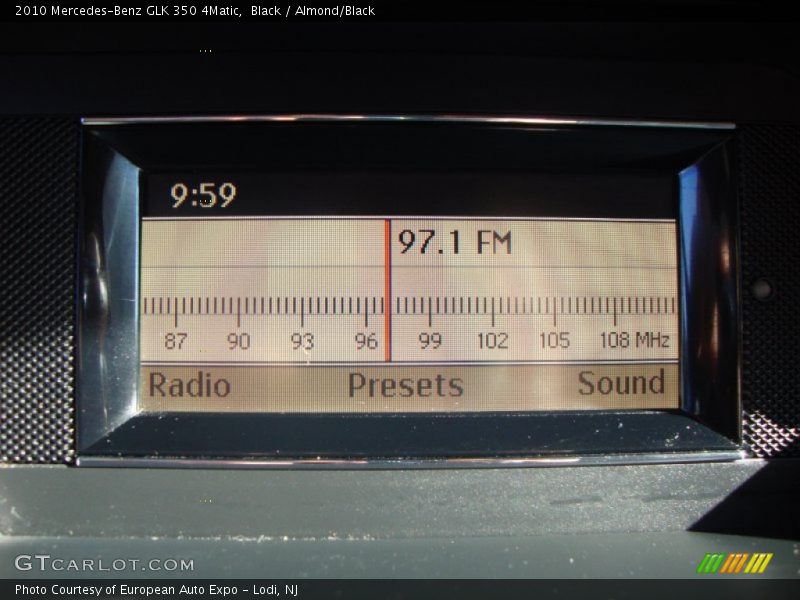Select the Photo Courtesy of European Auto Expo text
This screenshot has width=800, height=600.
coord(157,590)
